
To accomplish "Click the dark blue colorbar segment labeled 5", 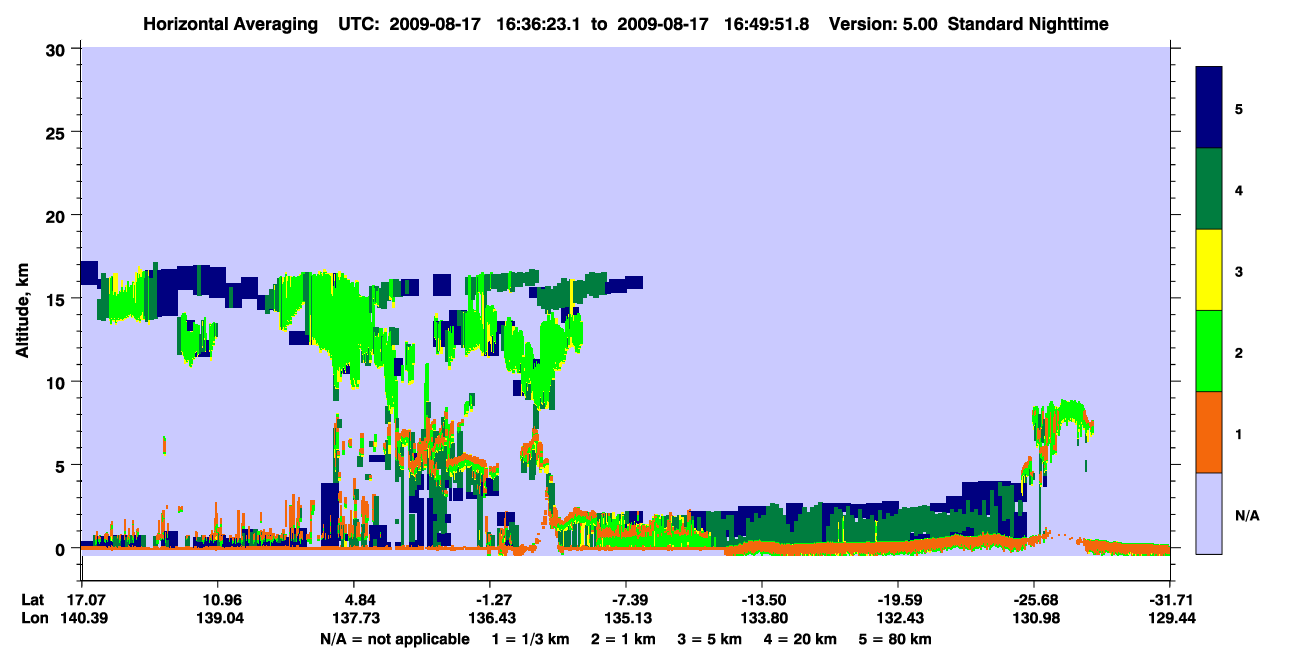I will (x=1209, y=108).
